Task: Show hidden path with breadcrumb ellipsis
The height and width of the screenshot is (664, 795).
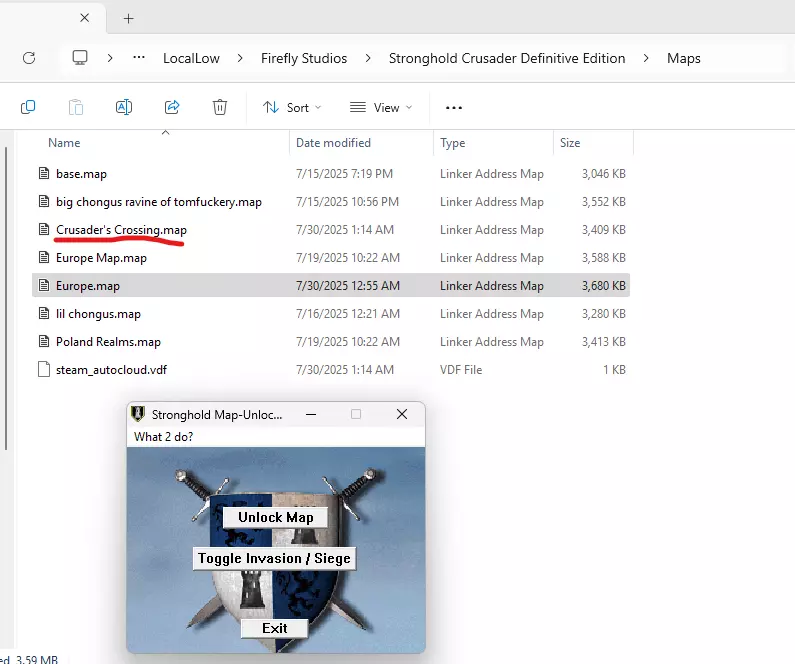Action: point(139,58)
